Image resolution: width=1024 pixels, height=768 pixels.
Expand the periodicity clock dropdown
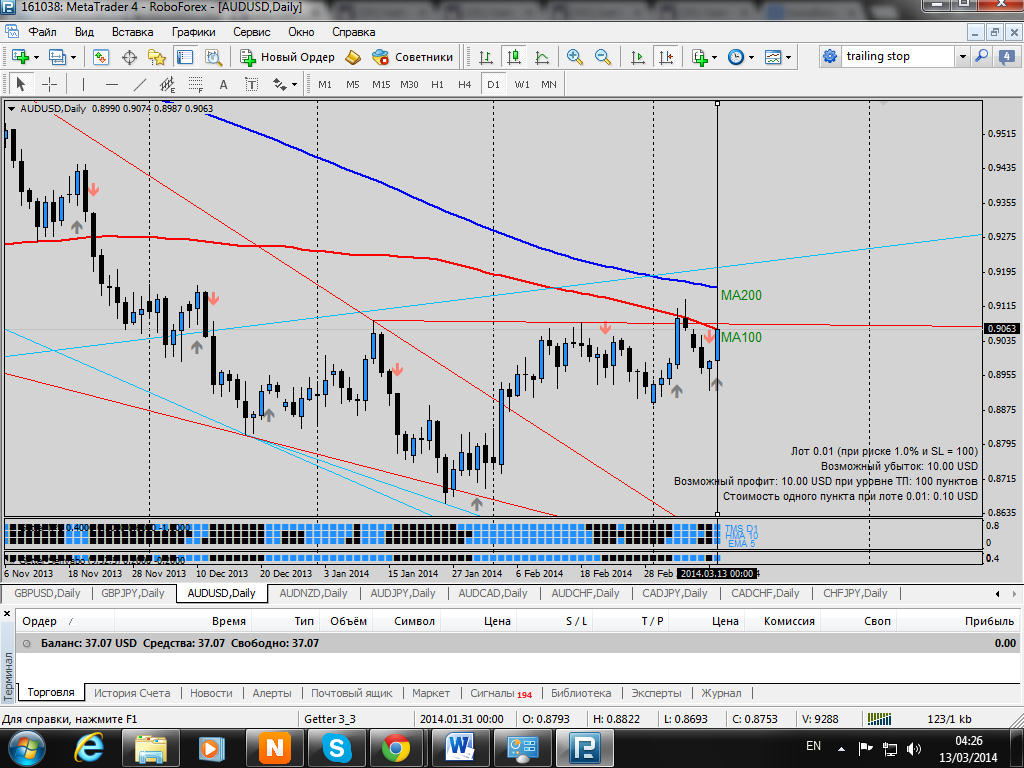(751, 57)
